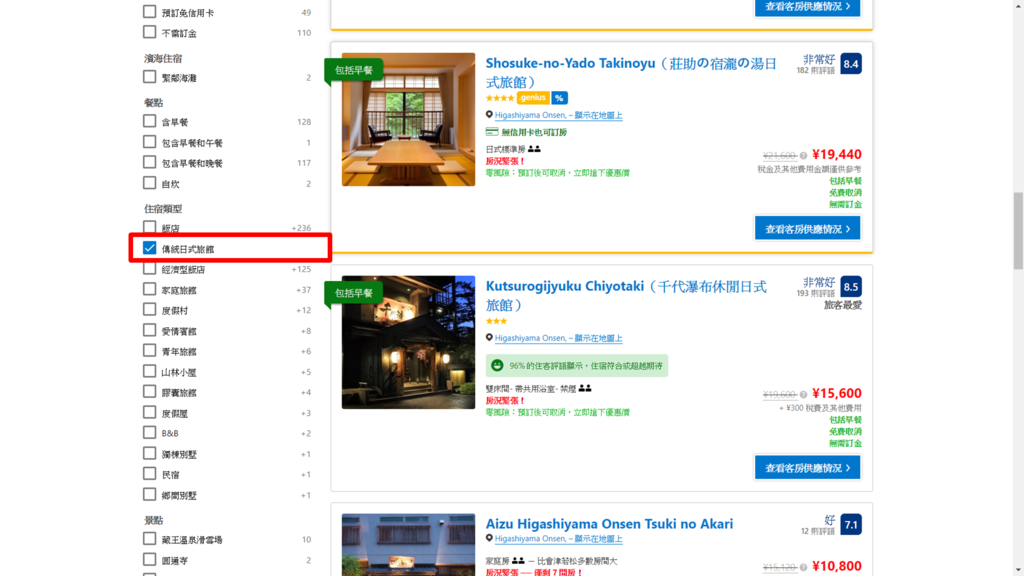Select the 圓通寺 landmark checkbox

150,560
